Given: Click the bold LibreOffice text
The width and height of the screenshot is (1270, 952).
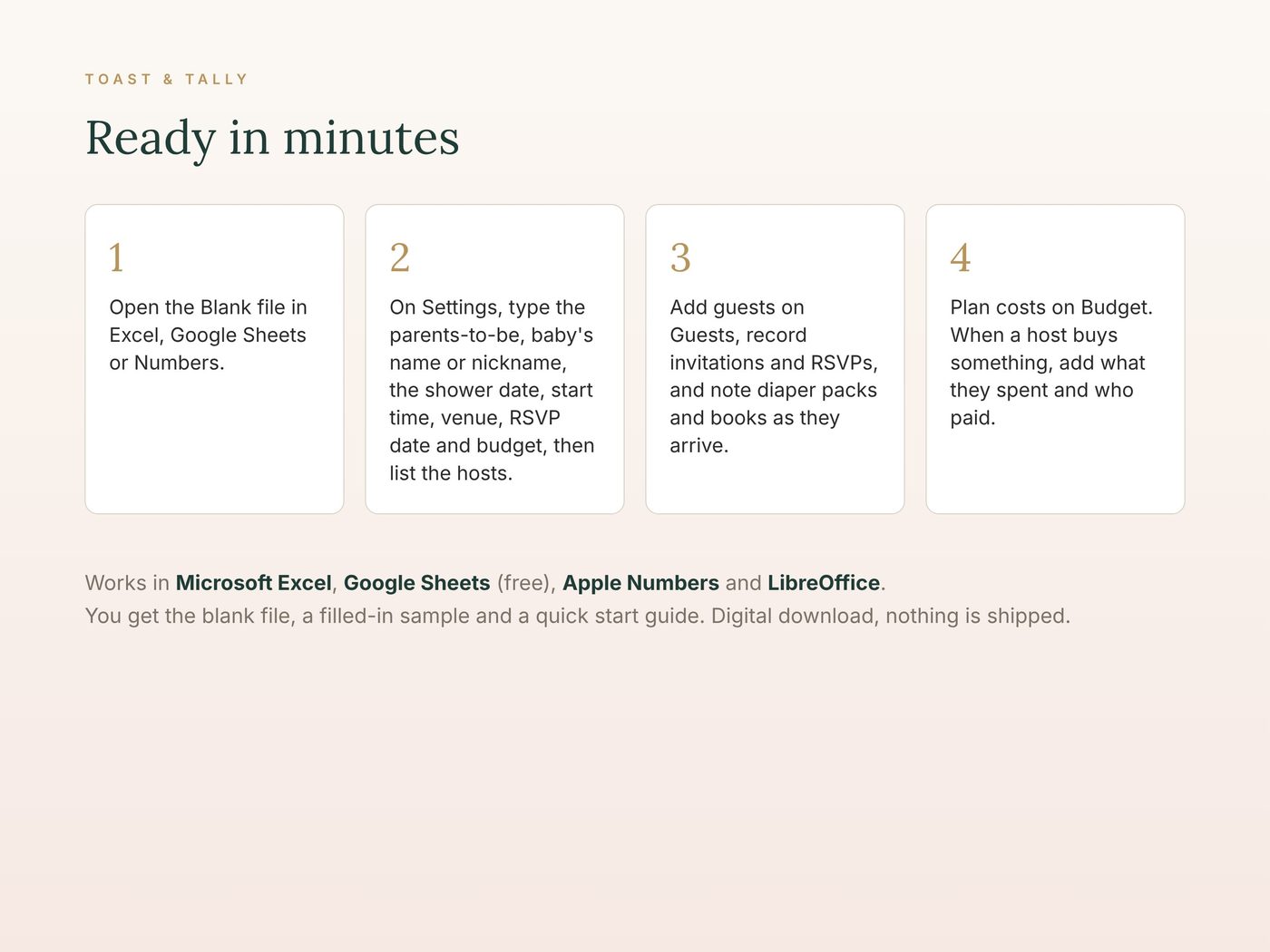Looking at the screenshot, I should click(824, 583).
